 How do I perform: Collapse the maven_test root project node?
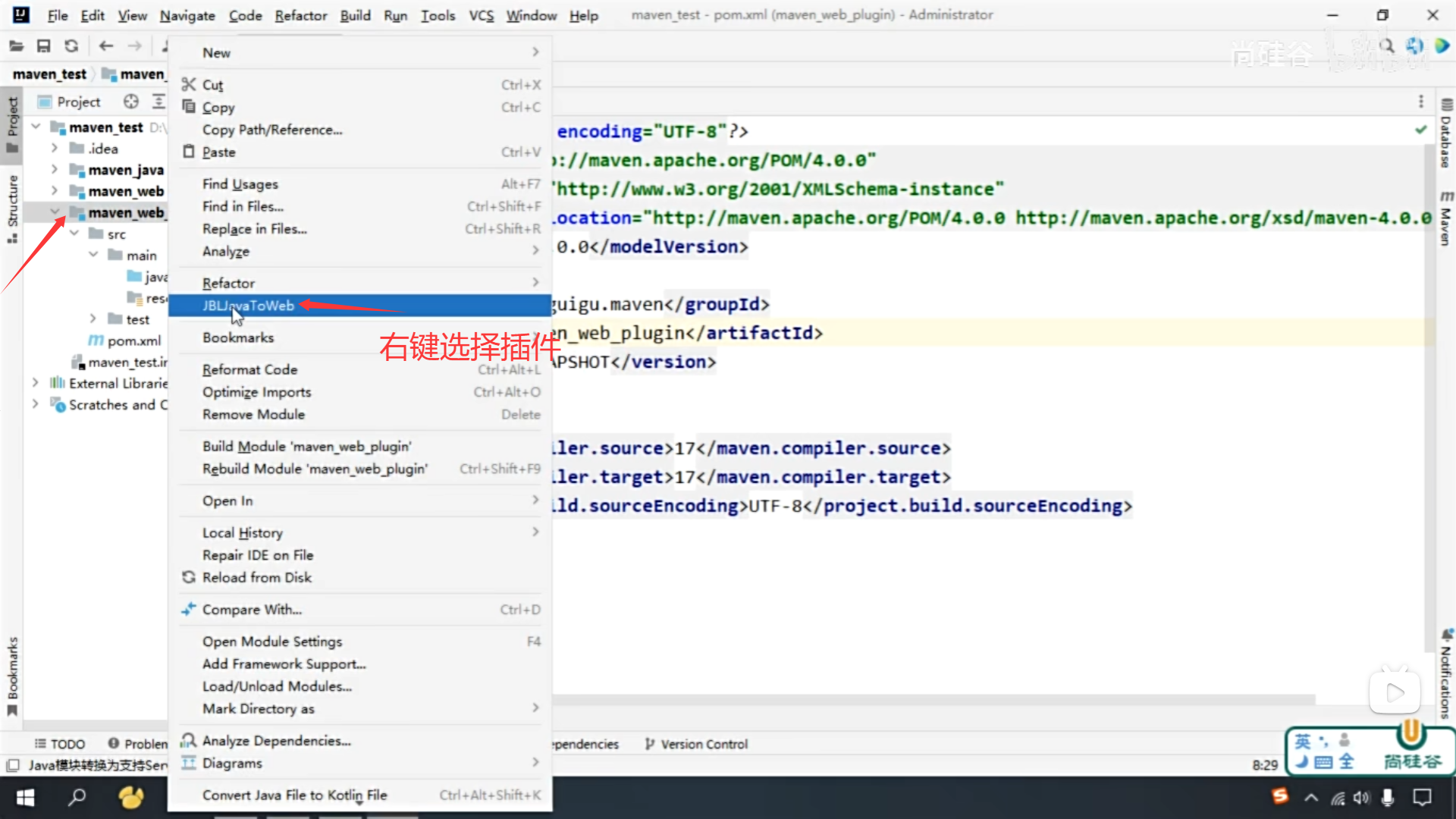coord(36,127)
